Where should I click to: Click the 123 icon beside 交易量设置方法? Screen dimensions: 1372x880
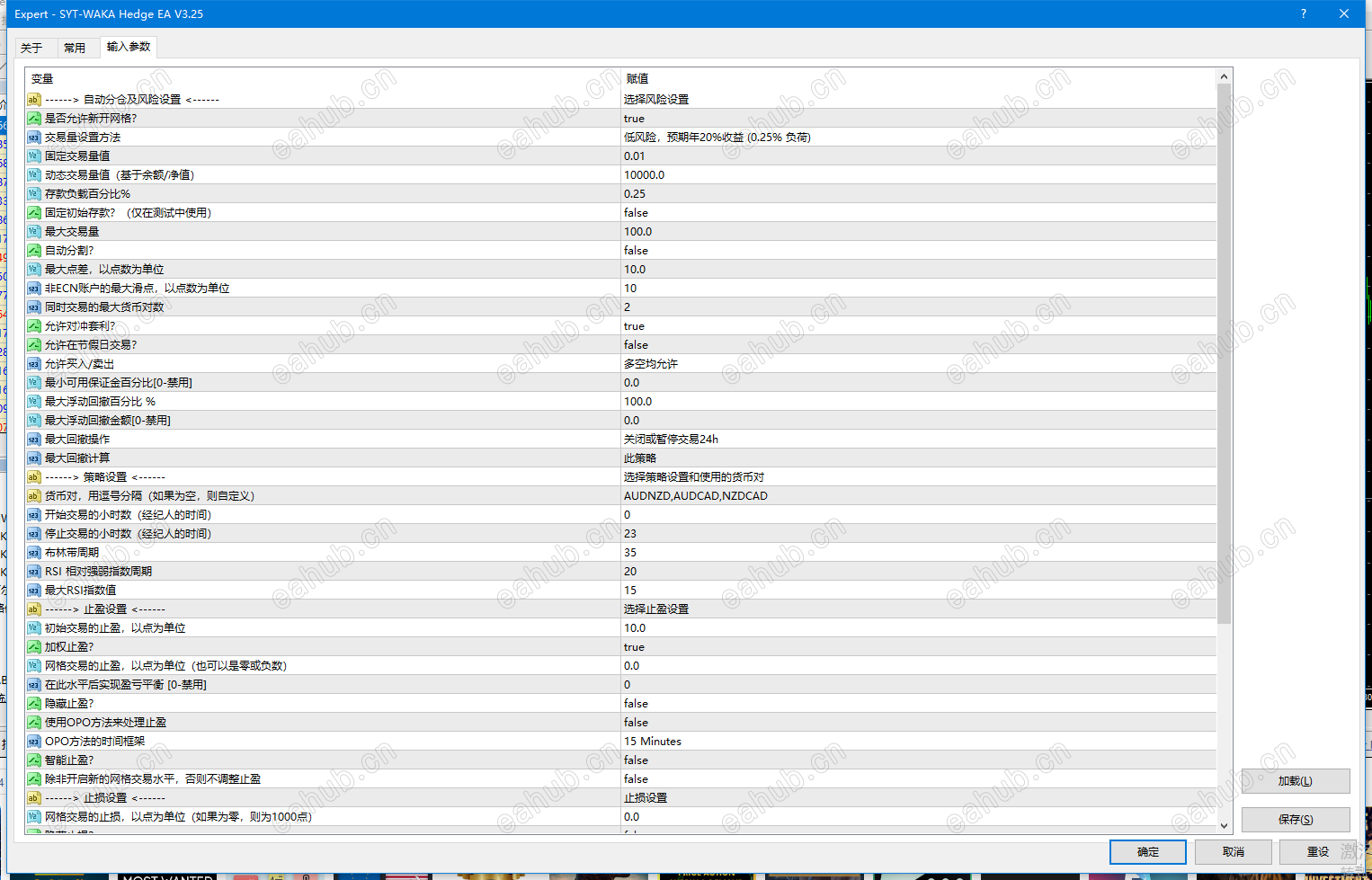click(x=33, y=138)
